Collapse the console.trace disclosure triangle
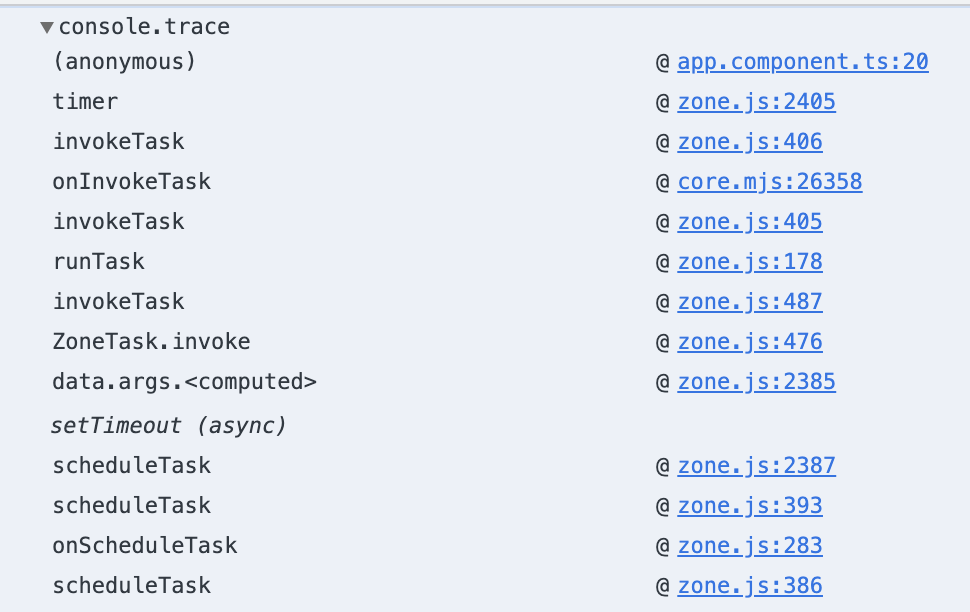This screenshot has width=970, height=612. (46, 27)
